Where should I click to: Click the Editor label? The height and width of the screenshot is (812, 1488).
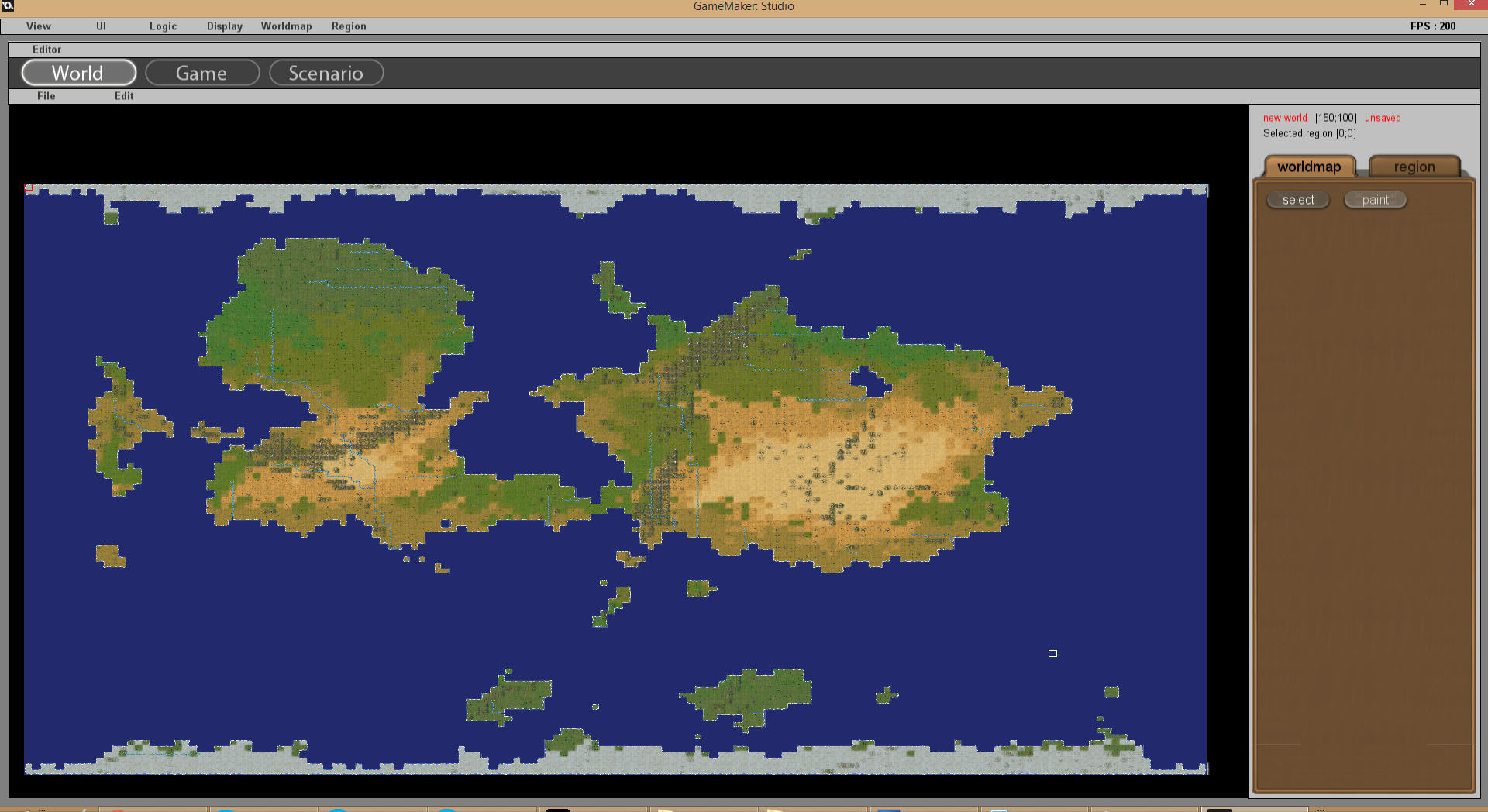pyautogui.click(x=46, y=50)
